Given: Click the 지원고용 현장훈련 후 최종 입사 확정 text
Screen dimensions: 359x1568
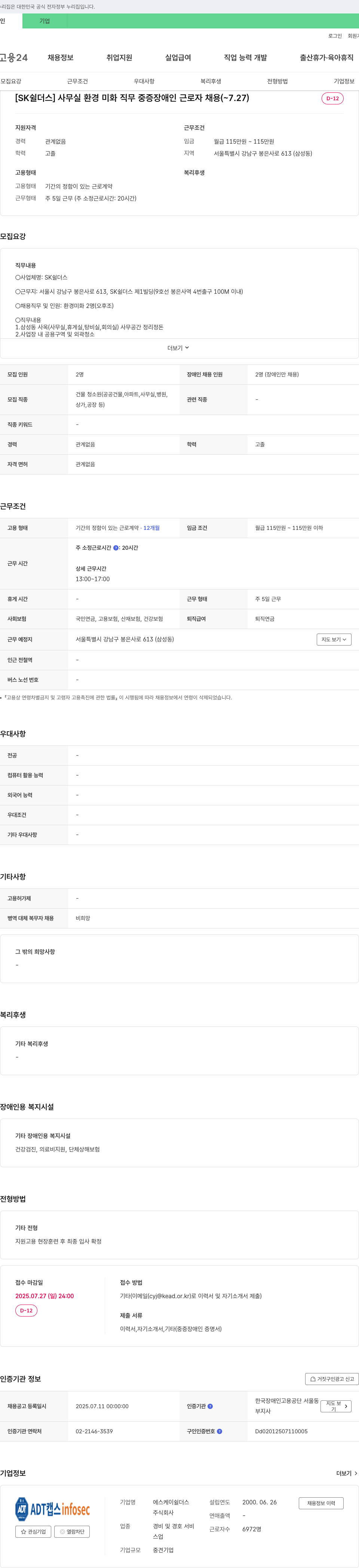Looking at the screenshot, I should pyautogui.click(x=58, y=1241).
